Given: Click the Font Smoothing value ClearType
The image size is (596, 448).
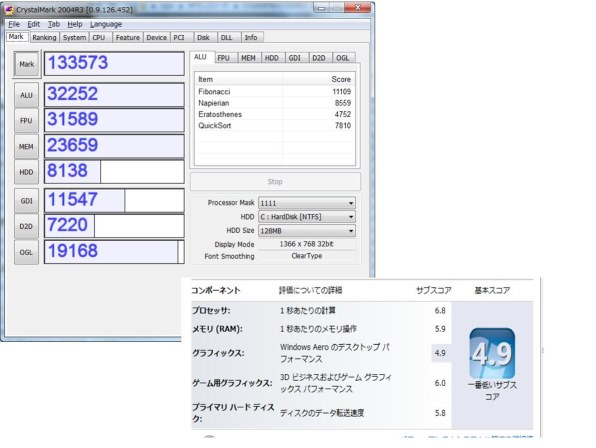Looking at the screenshot, I should [x=307, y=256].
